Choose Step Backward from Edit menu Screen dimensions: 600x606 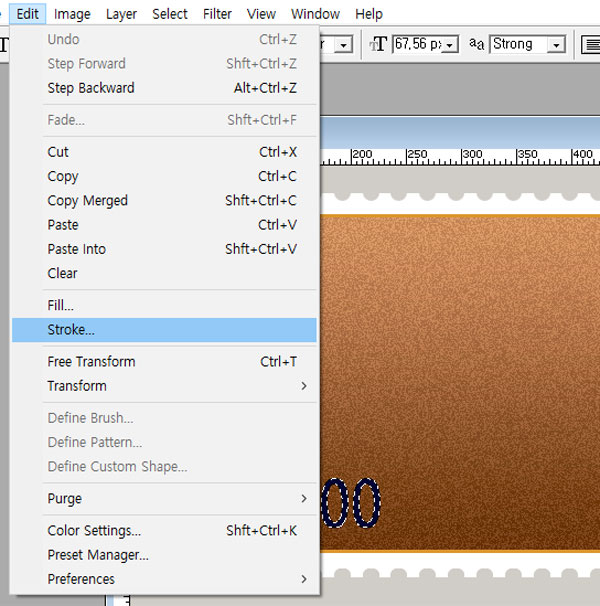click(164, 88)
